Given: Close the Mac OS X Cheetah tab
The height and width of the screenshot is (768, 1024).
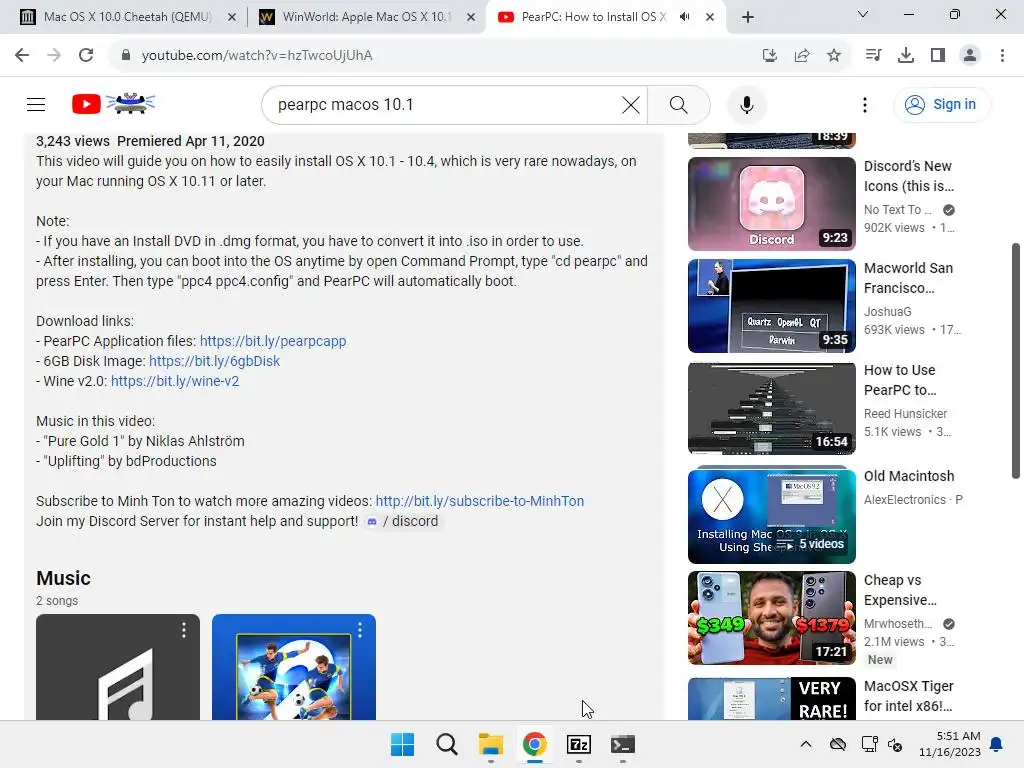Looking at the screenshot, I should (232, 17).
